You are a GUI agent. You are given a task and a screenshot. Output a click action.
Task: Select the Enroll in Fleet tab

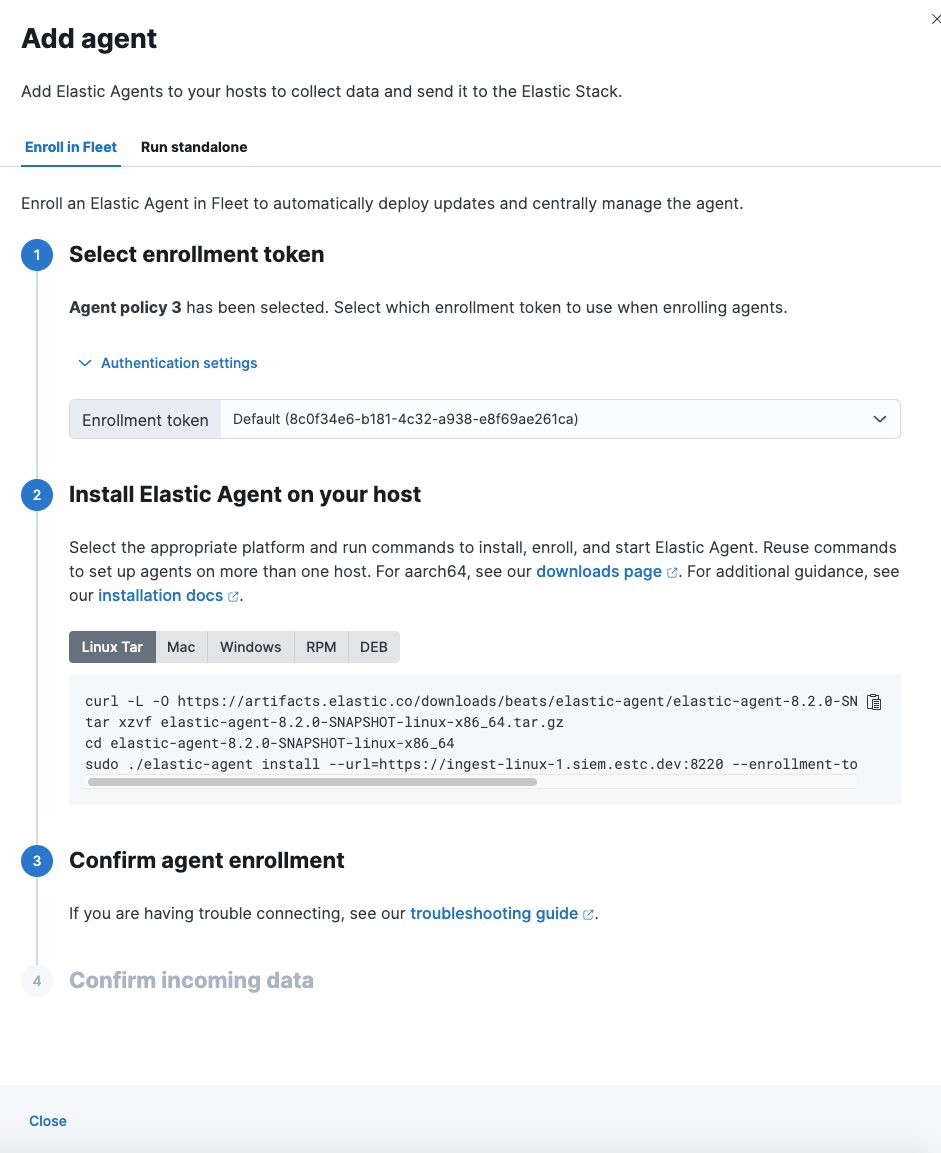point(70,147)
